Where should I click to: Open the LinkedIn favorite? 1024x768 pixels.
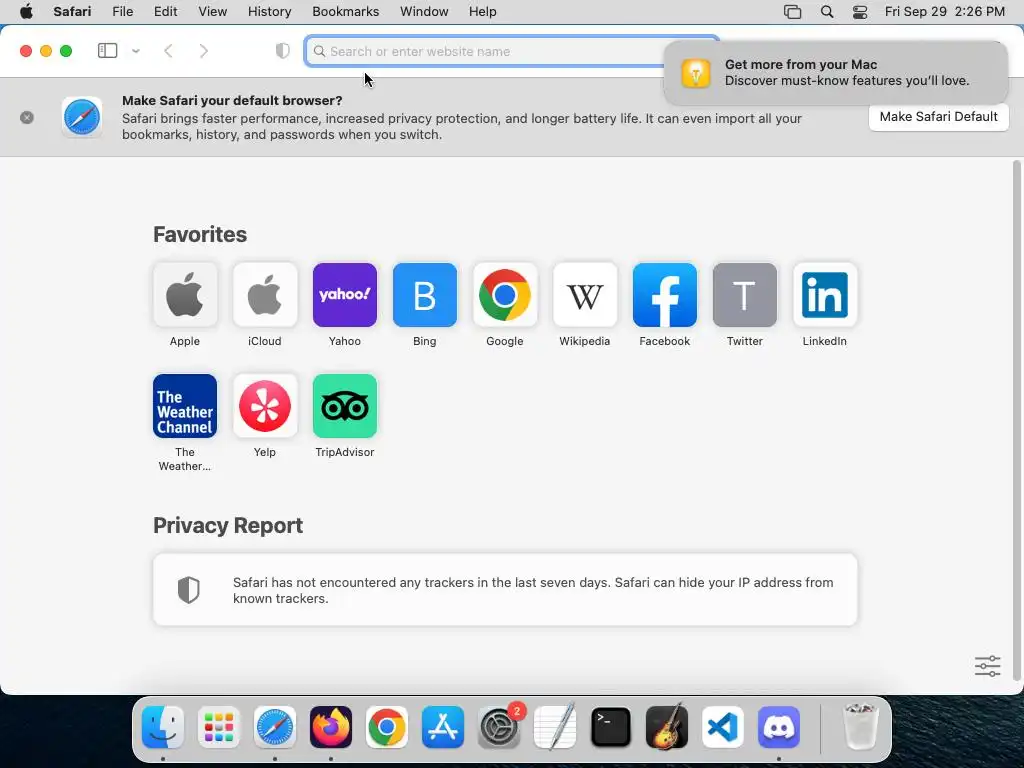point(825,295)
